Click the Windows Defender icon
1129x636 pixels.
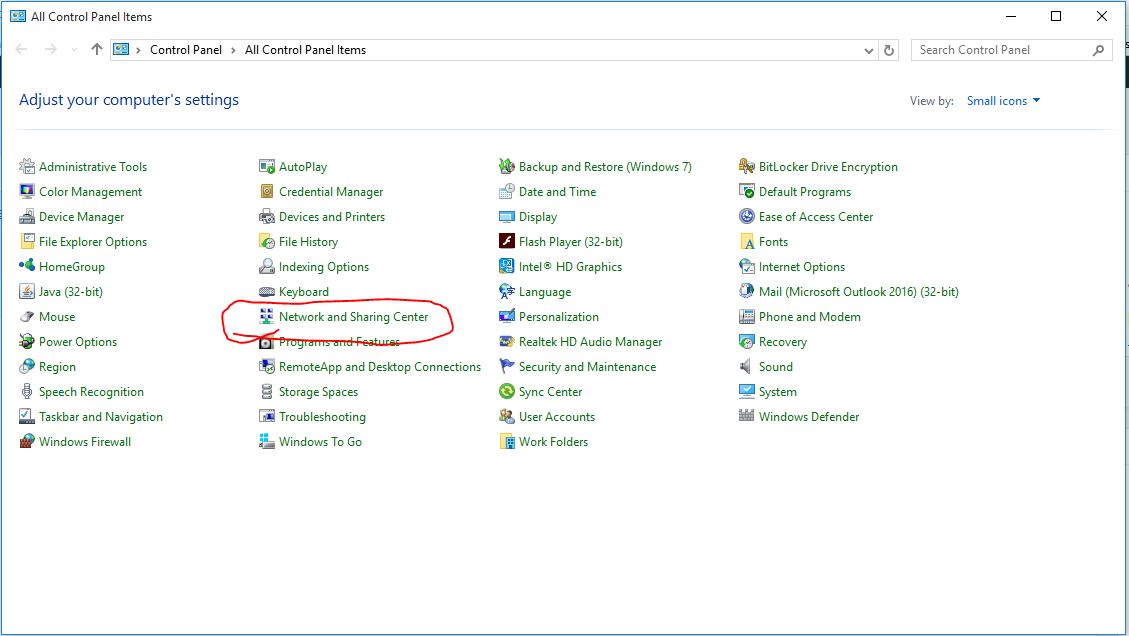click(x=747, y=416)
